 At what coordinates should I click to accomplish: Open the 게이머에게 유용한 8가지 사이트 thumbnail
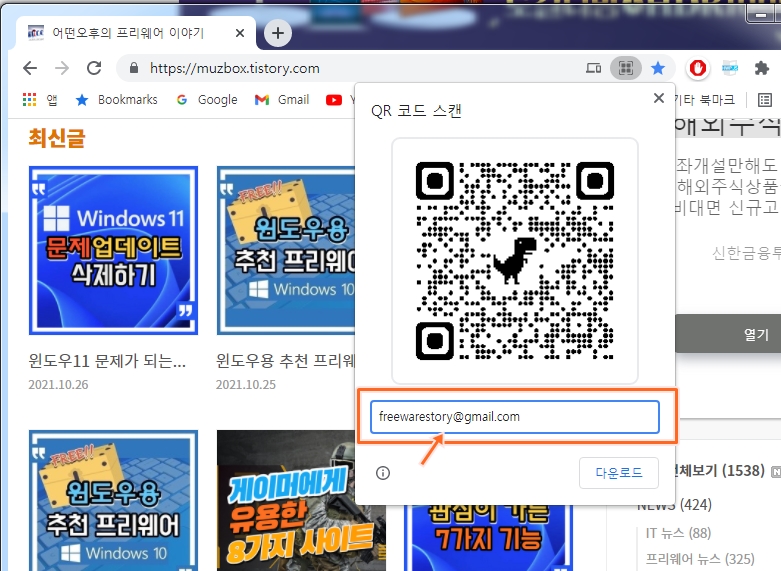[x=301, y=500]
